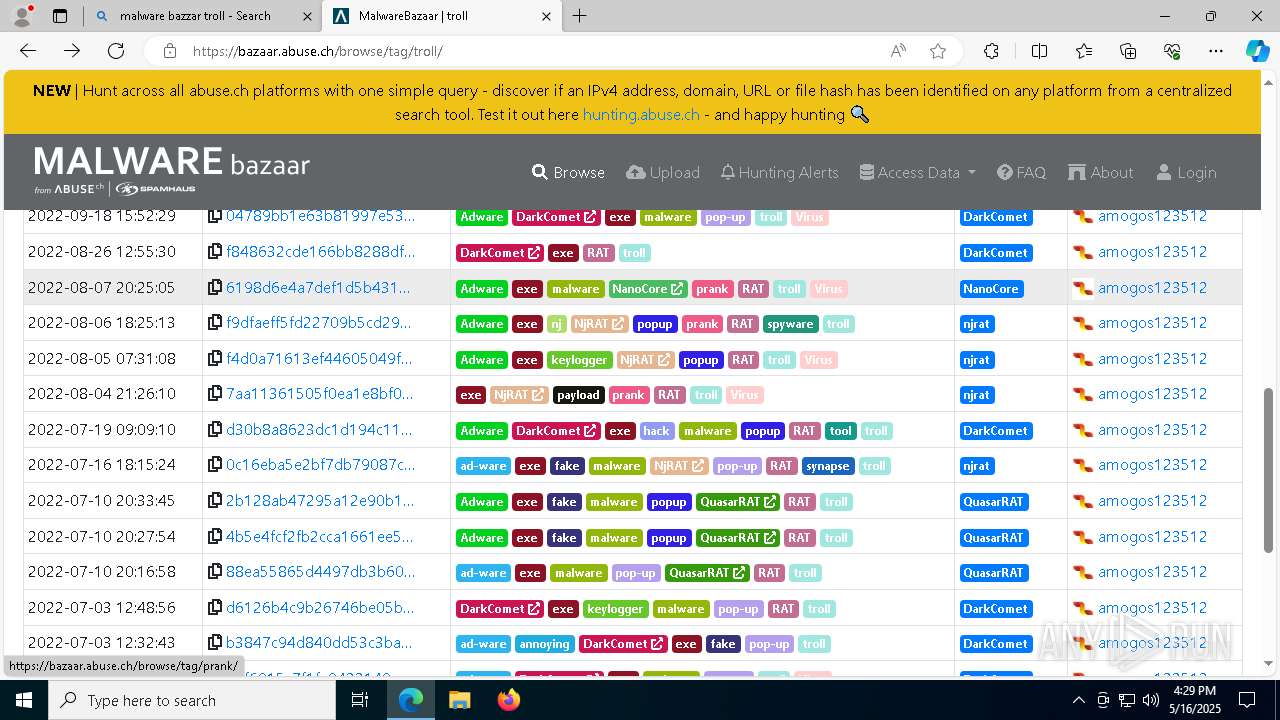Open Hunting Alerts nav item
This screenshot has height=720, width=1280.
pyautogui.click(x=779, y=172)
